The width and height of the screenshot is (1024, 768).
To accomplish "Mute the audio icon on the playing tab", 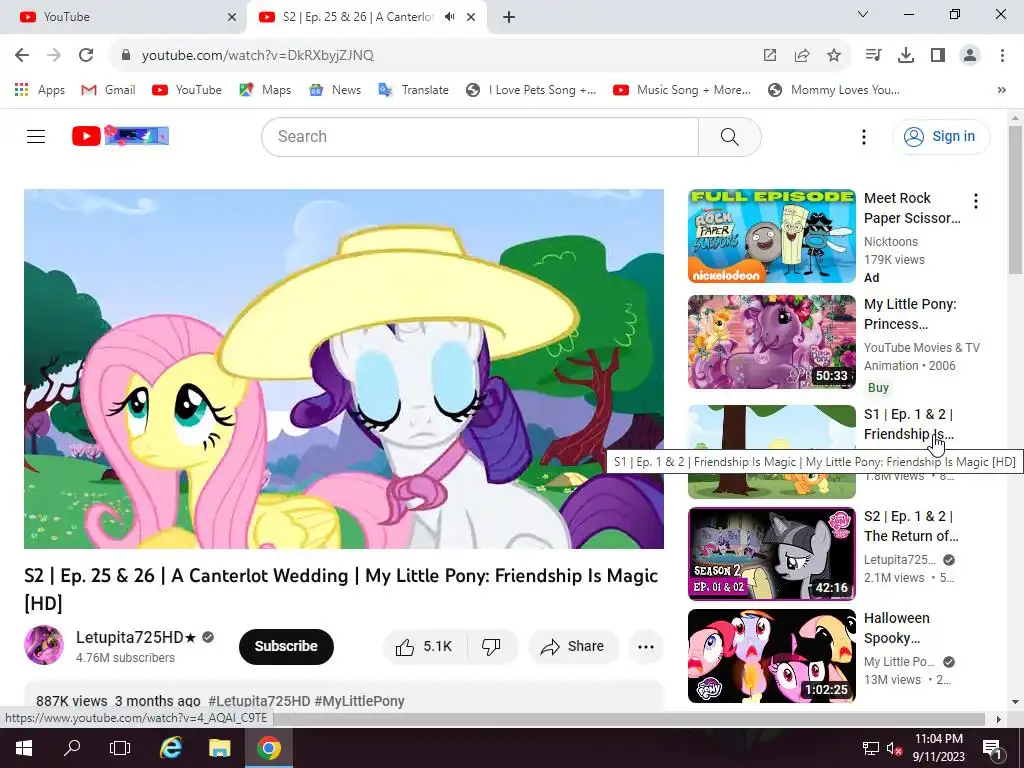I will [x=449, y=17].
